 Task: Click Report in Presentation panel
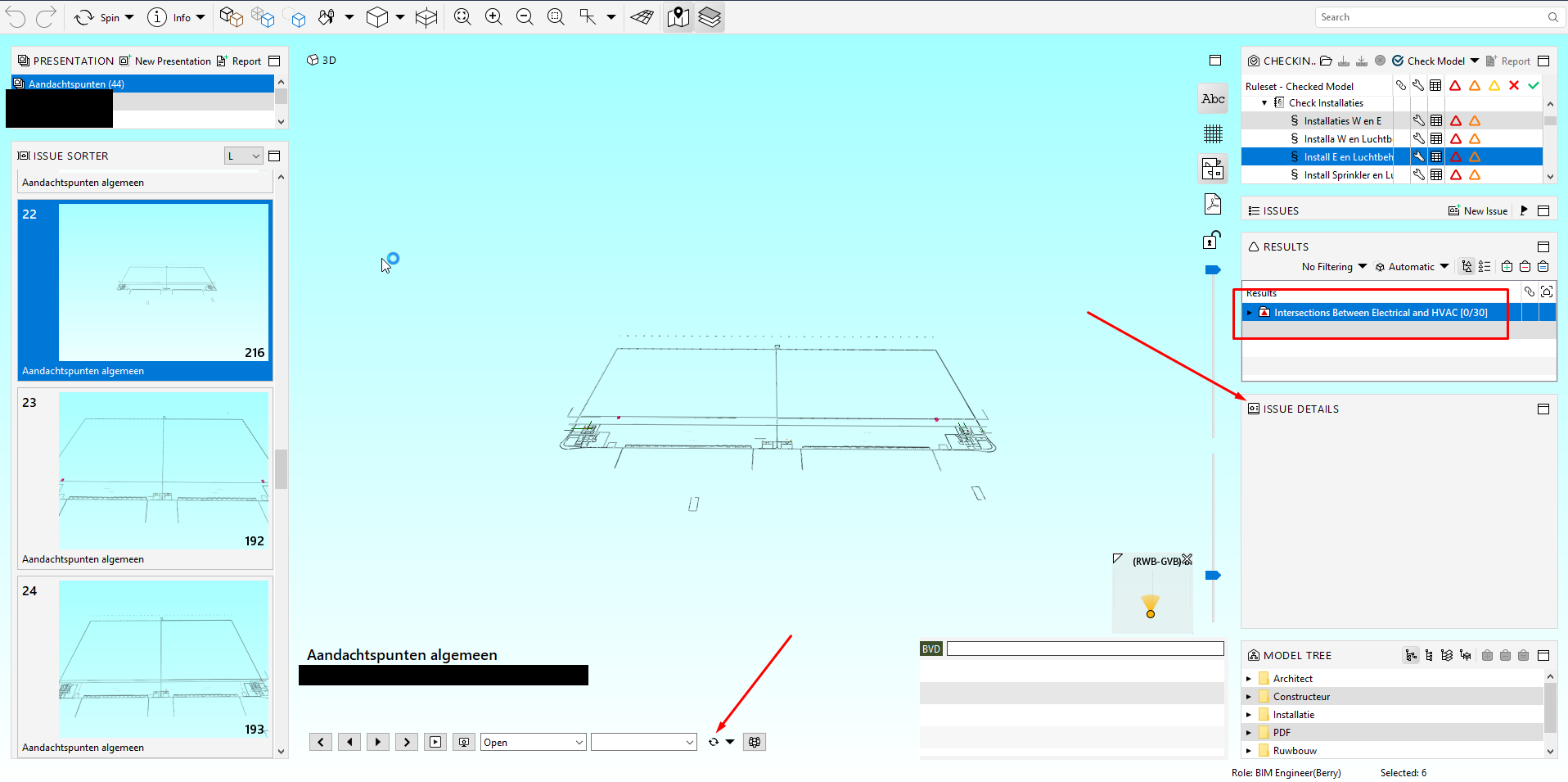pos(239,61)
